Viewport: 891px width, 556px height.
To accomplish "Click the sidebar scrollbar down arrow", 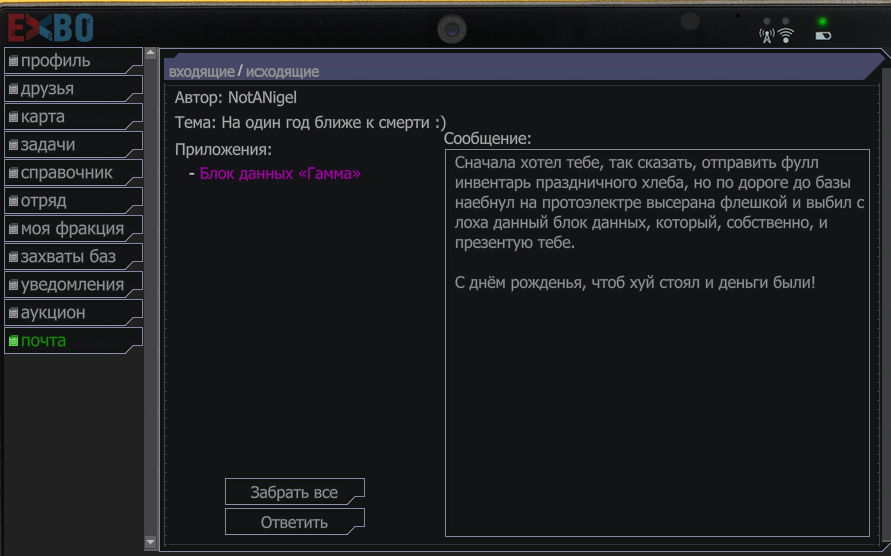I will pyautogui.click(x=151, y=542).
